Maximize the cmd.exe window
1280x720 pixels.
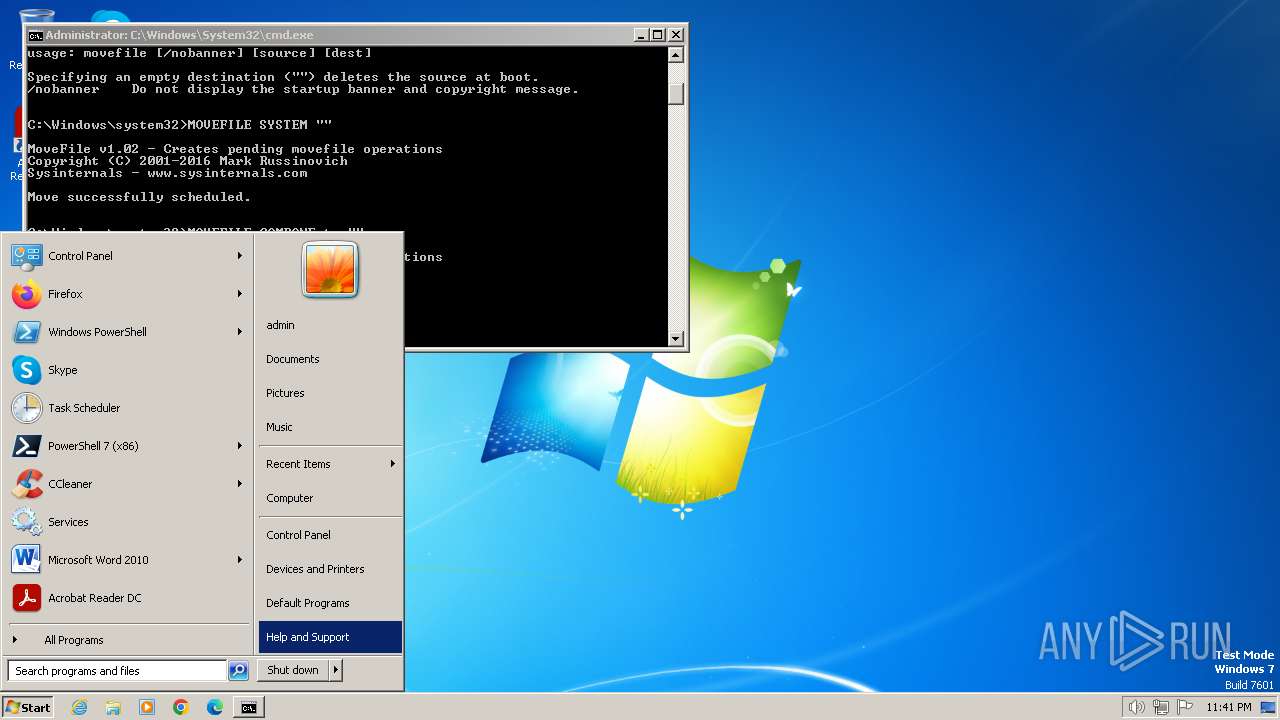[658, 34]
